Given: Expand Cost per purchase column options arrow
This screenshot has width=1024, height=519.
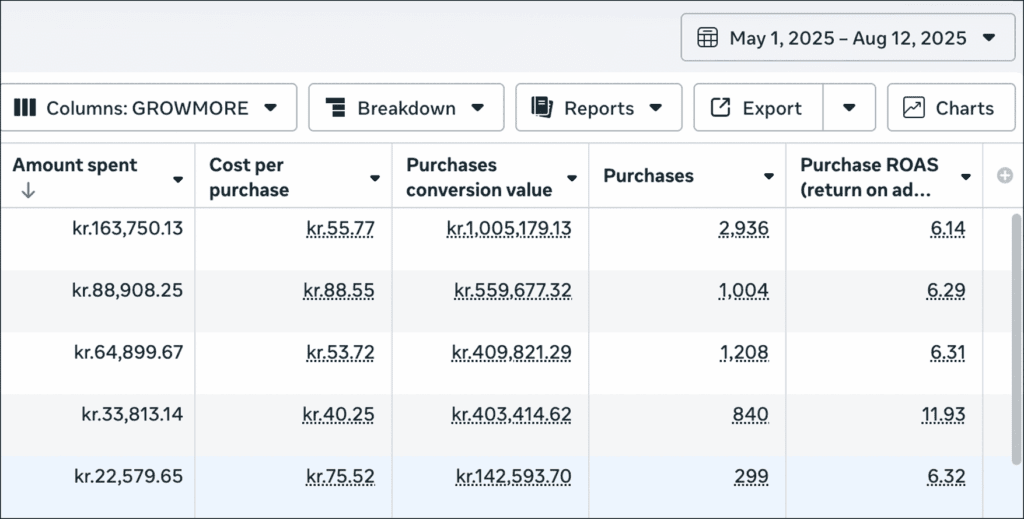Looking at the screenshot, I should tap(375, 178).
